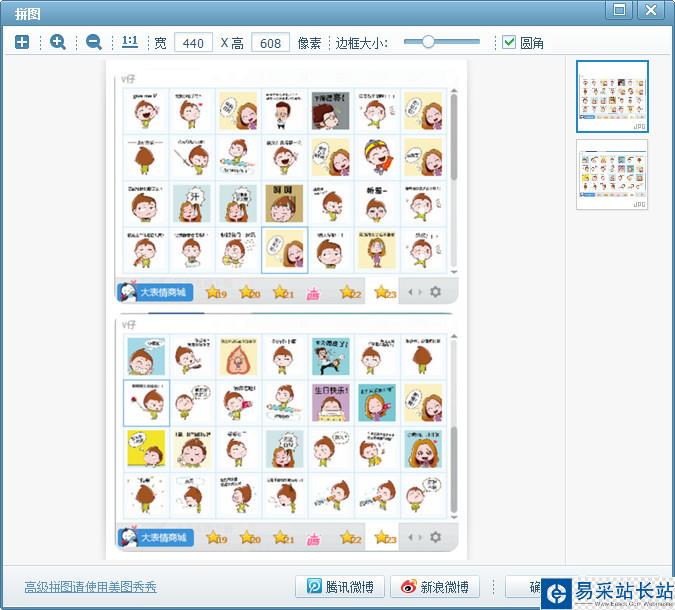This screenshot has width=675, height=610.
Task: Adjust the 边框大小 border size slider
Action: pos(442,42)
